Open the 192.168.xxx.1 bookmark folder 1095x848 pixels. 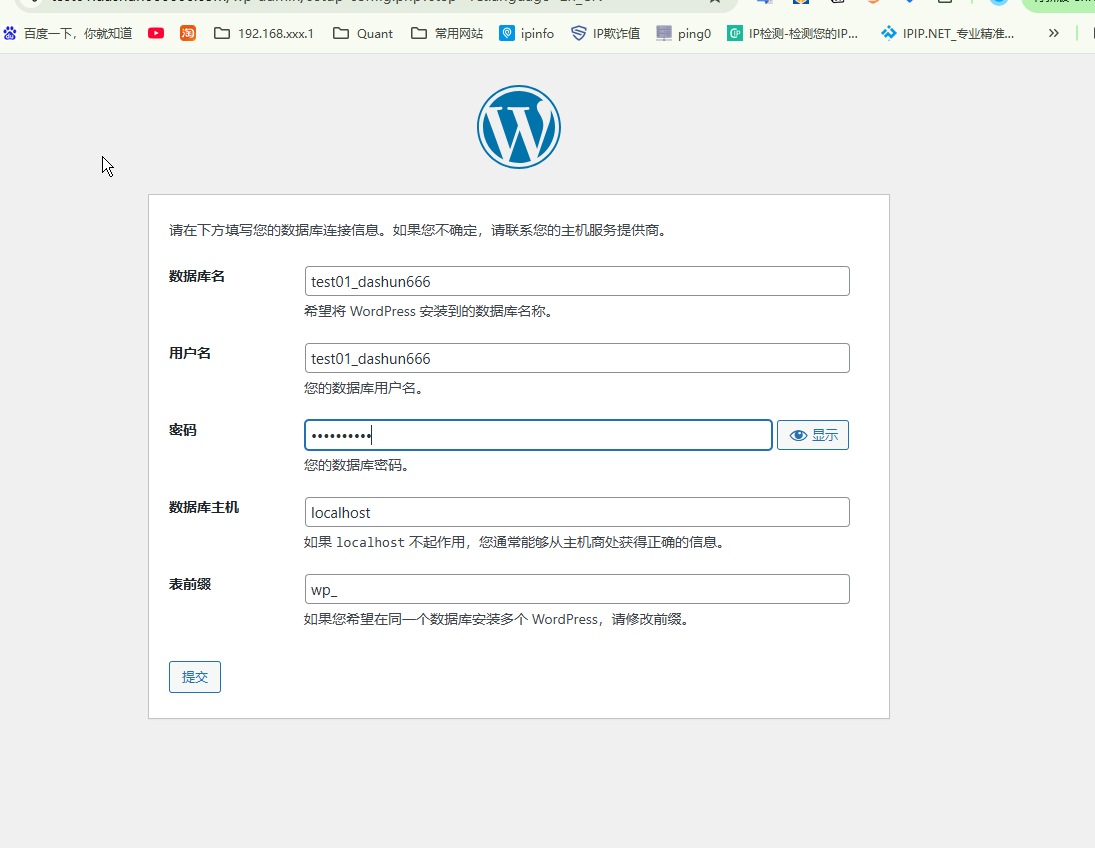coord(264,34)
